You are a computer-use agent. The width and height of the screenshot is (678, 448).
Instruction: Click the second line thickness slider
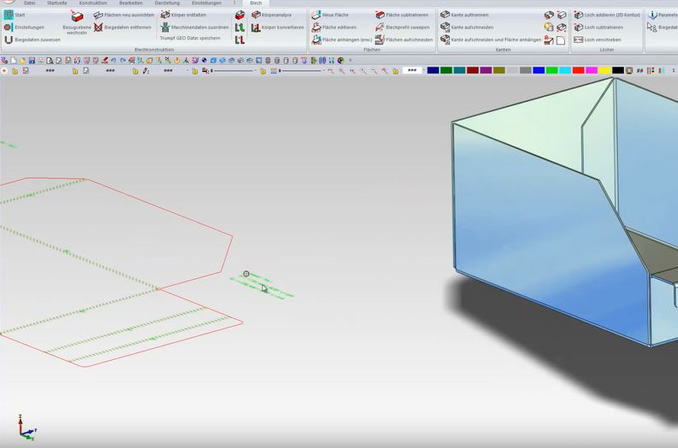[301, 71]
